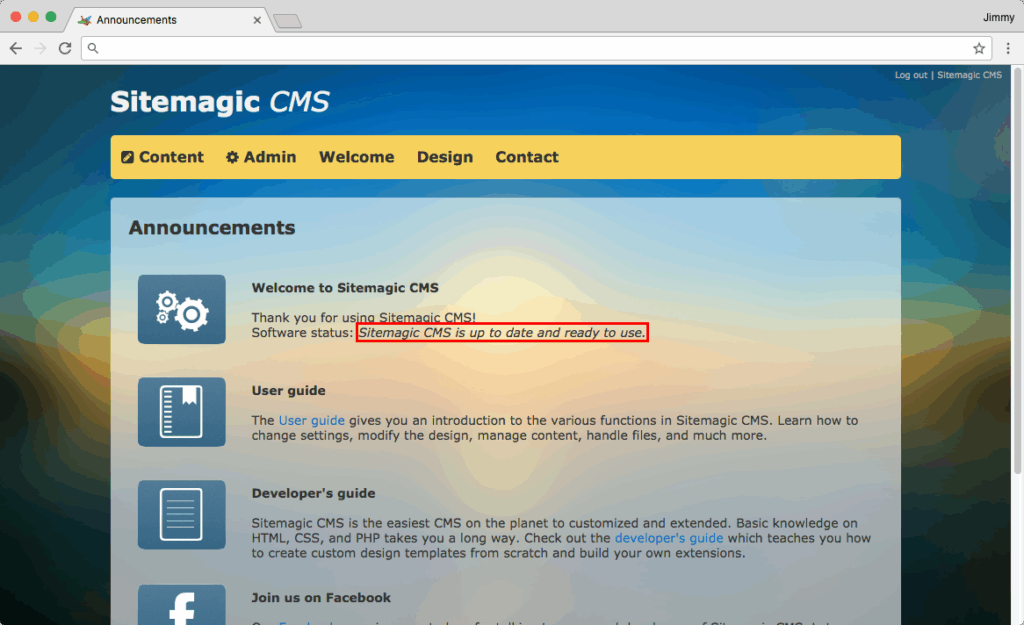Image resolution: width=1024 pixels, height=625 pixels.
Task: Go to the Welcome page
Action: [x=357, y=157]
